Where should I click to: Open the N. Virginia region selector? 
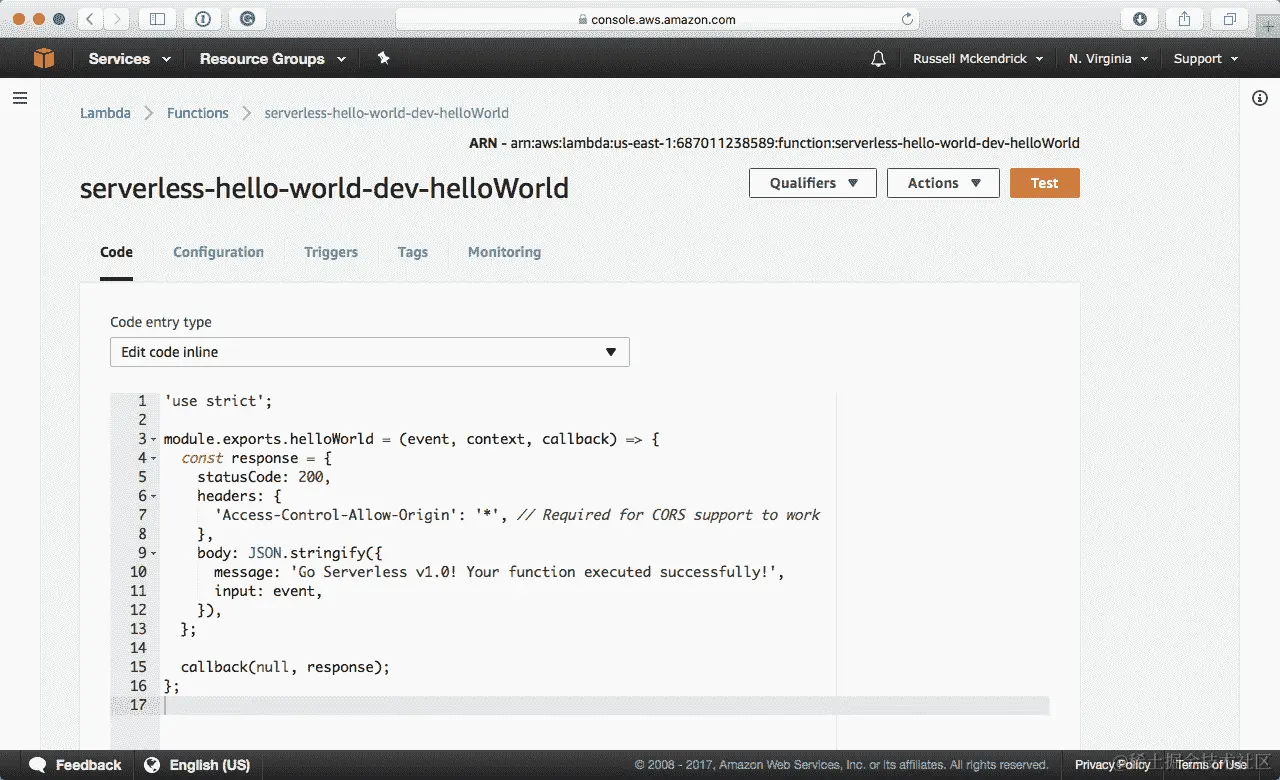[x=1108, y=59]
